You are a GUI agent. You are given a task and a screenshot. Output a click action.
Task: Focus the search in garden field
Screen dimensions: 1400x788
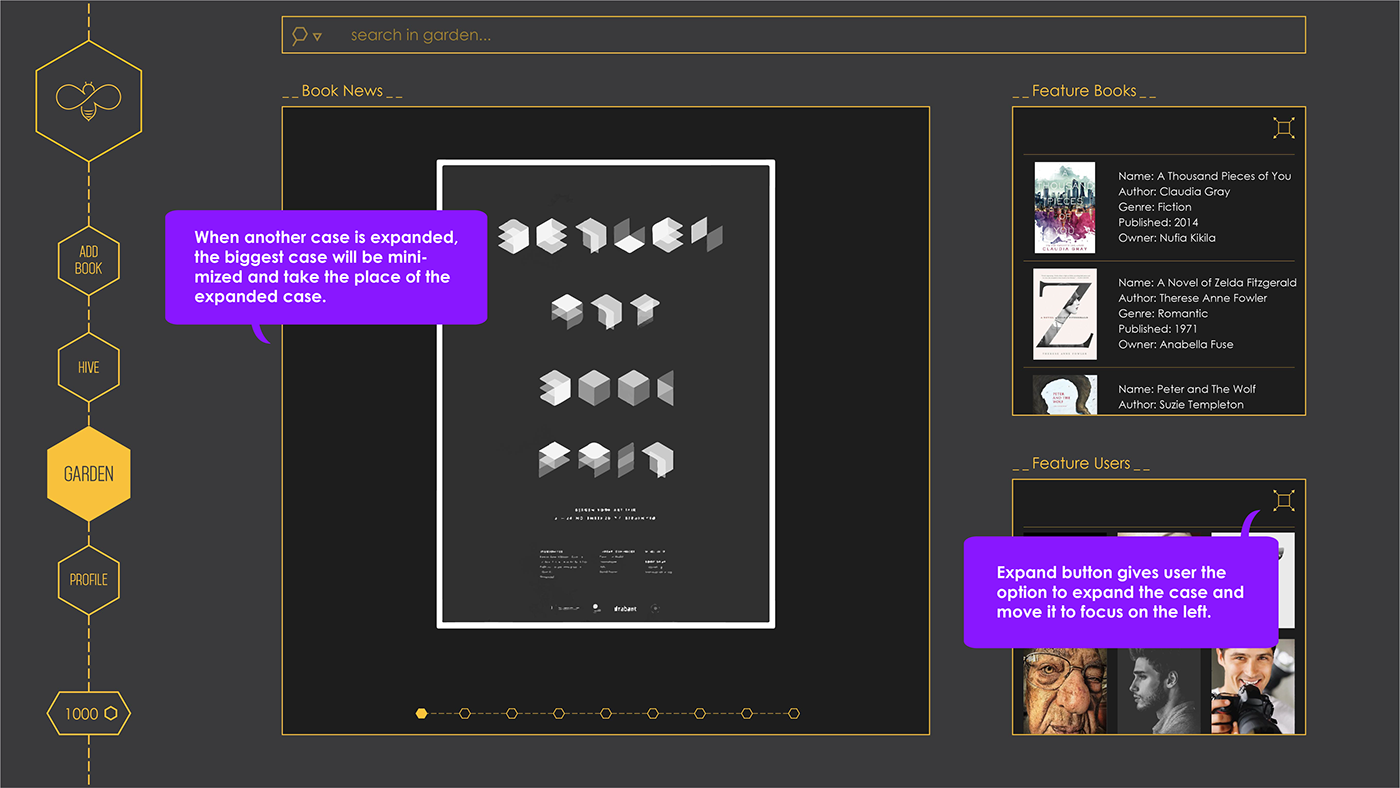pos(793,35)
